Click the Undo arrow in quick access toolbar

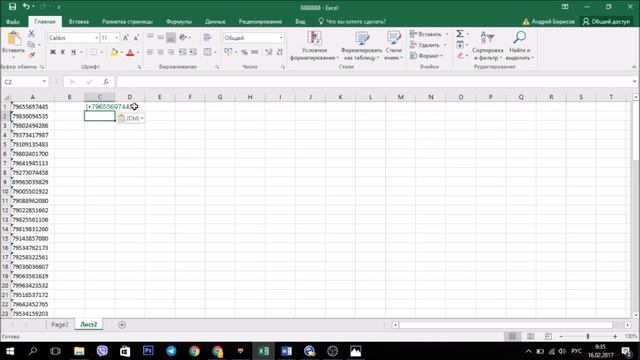click(x=26, y=7)
